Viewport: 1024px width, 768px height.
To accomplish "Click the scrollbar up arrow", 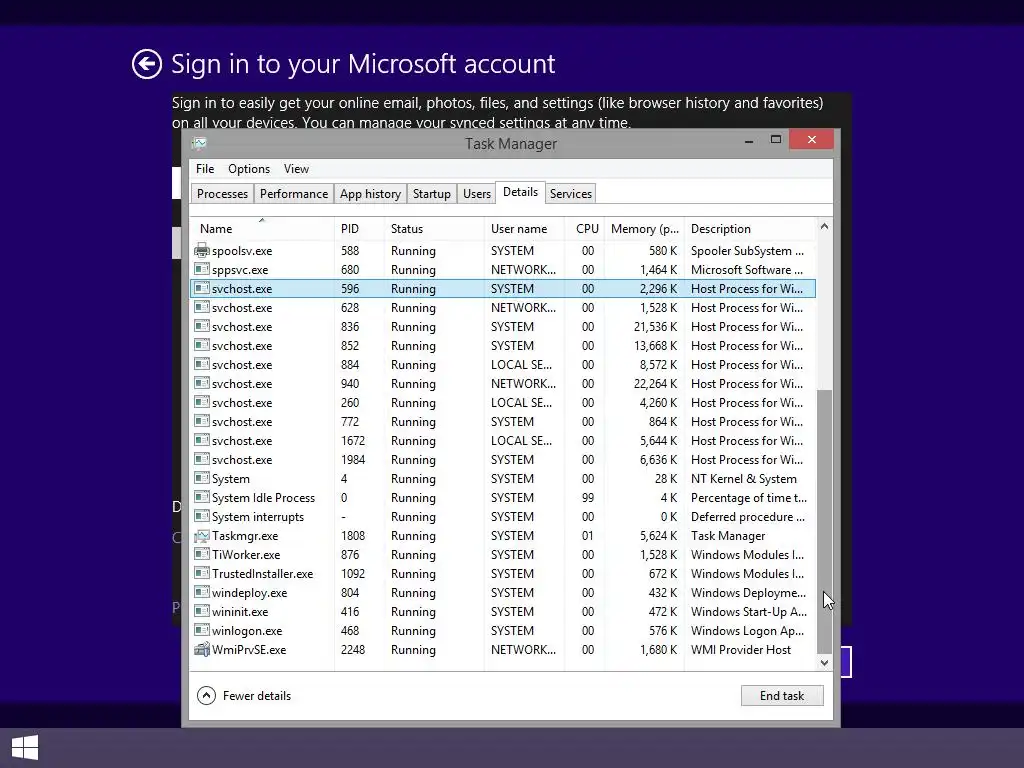I will 824,227.
